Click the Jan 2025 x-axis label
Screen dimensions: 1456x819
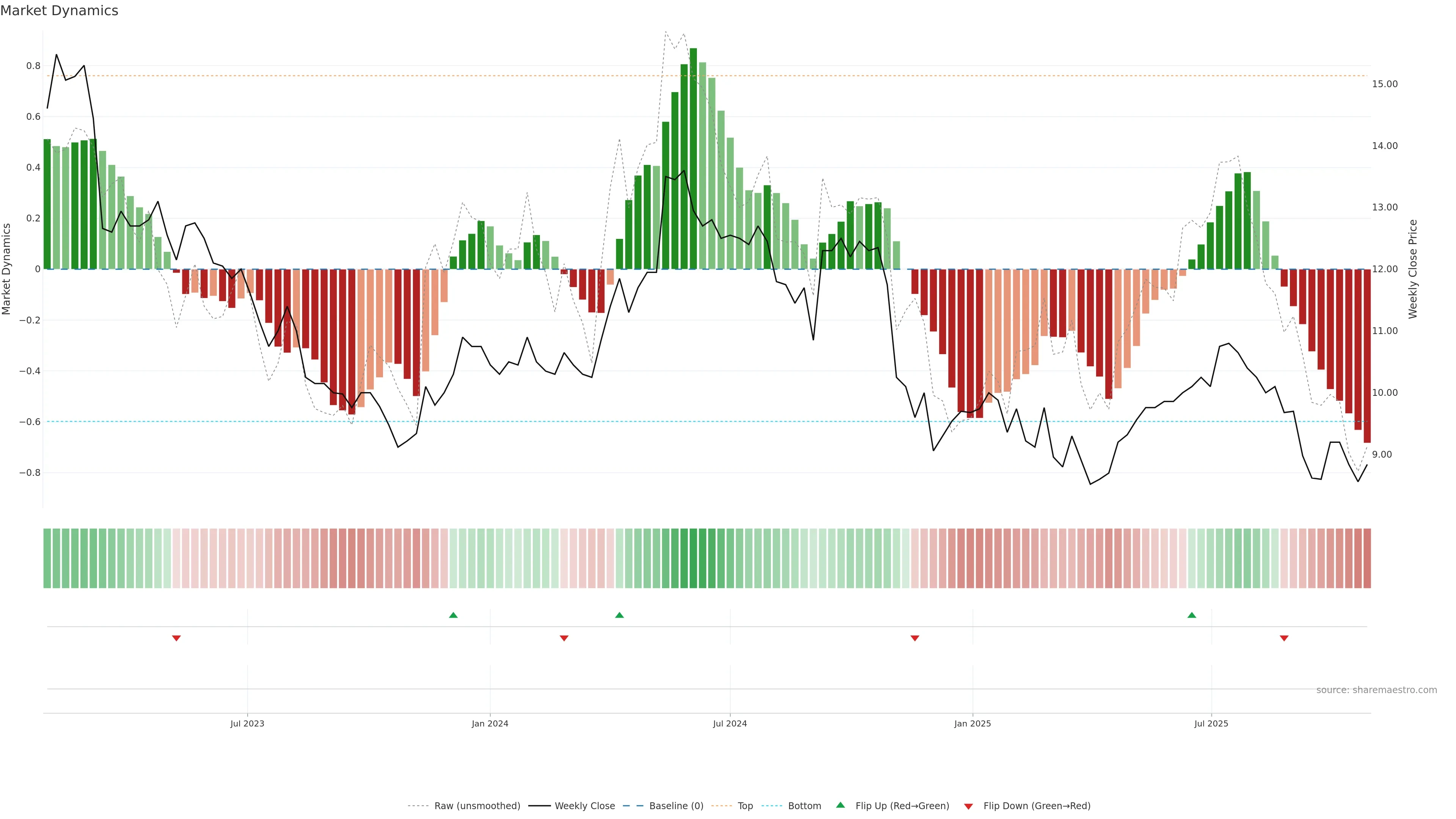(972, 723)
